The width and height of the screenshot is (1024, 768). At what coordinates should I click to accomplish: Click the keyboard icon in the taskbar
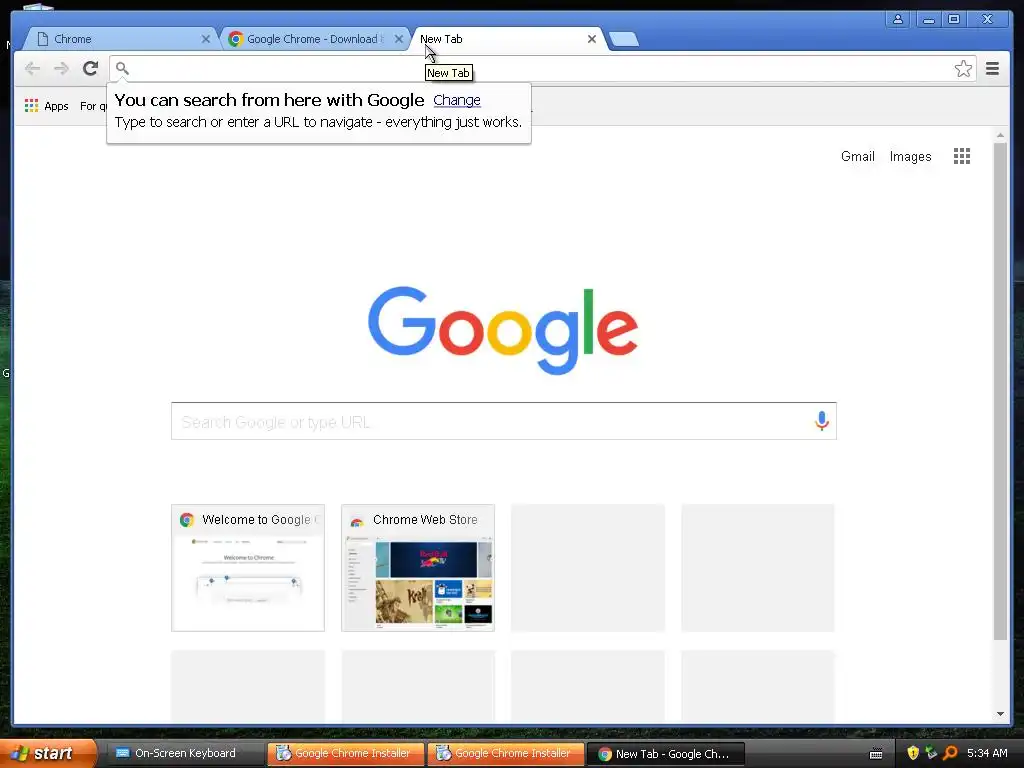876,754
